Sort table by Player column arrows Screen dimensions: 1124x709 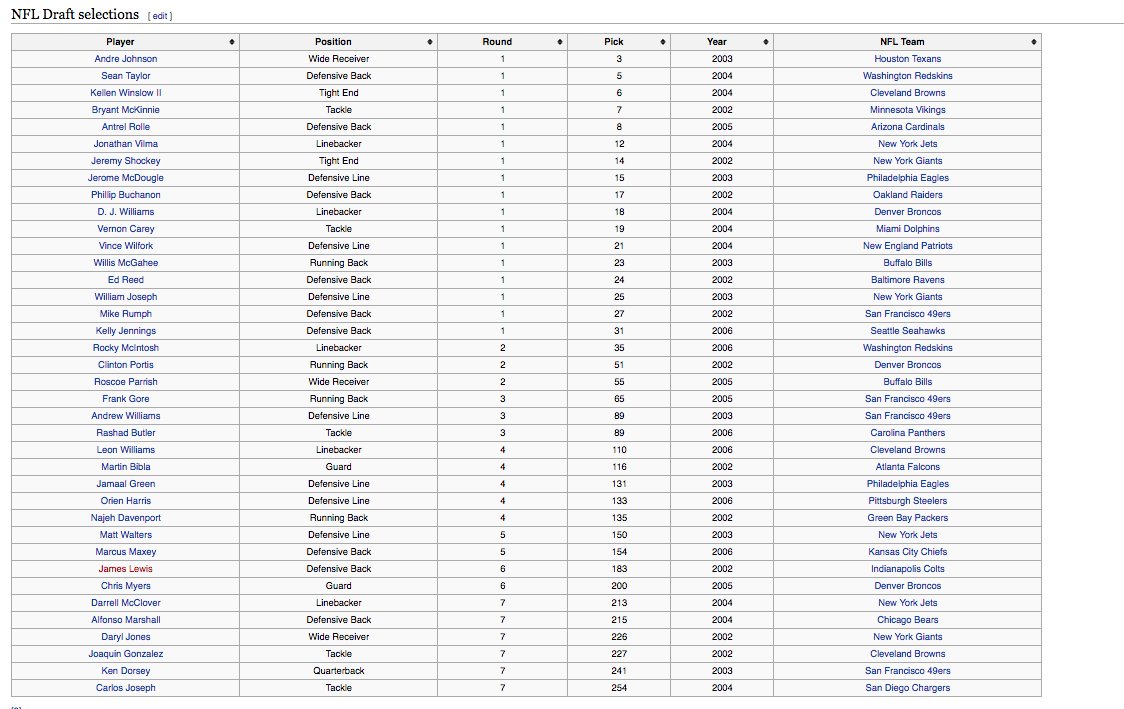tap(232, 42)
